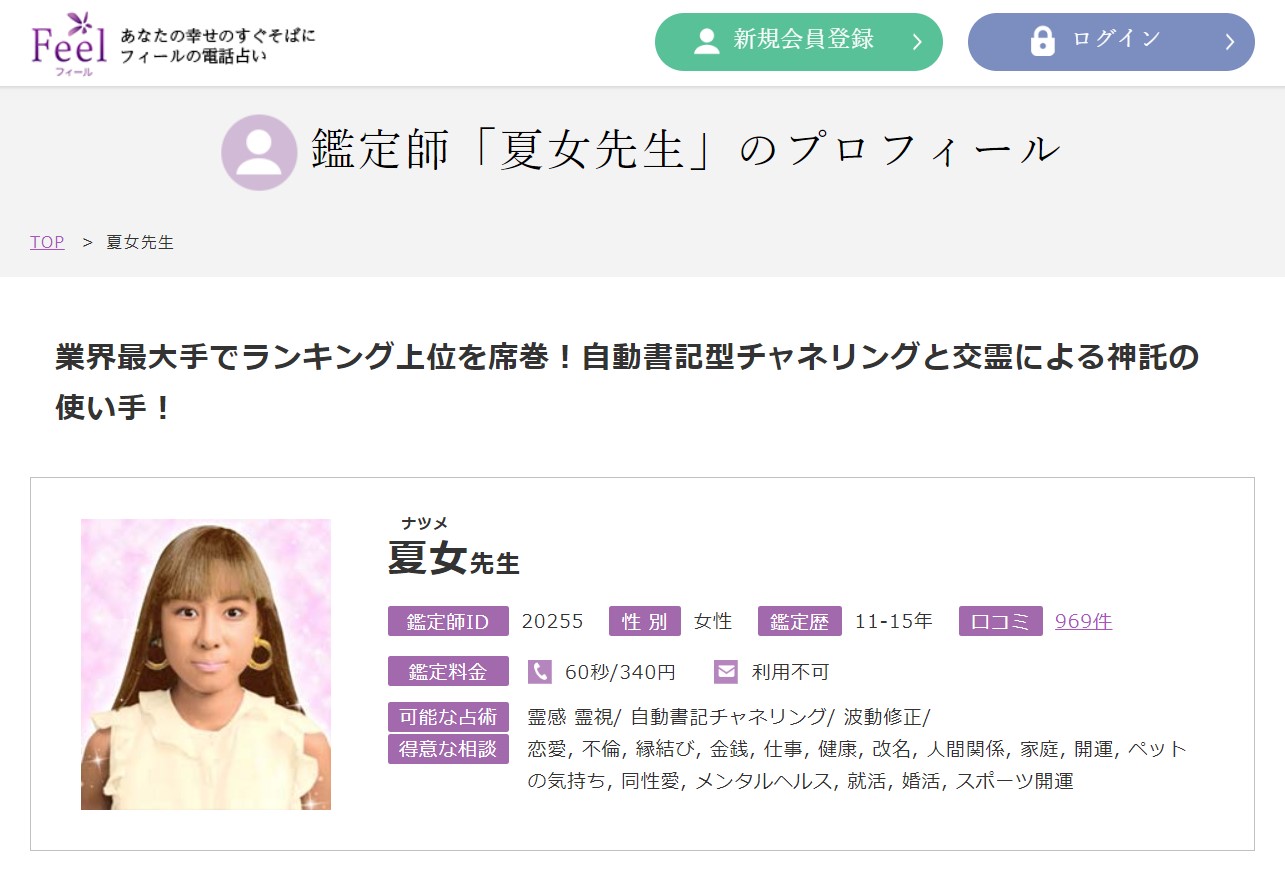Viewport: 1285px width, 873px height.
Task: Go to the TOP breadcrumb link
Action: (47, 242)
